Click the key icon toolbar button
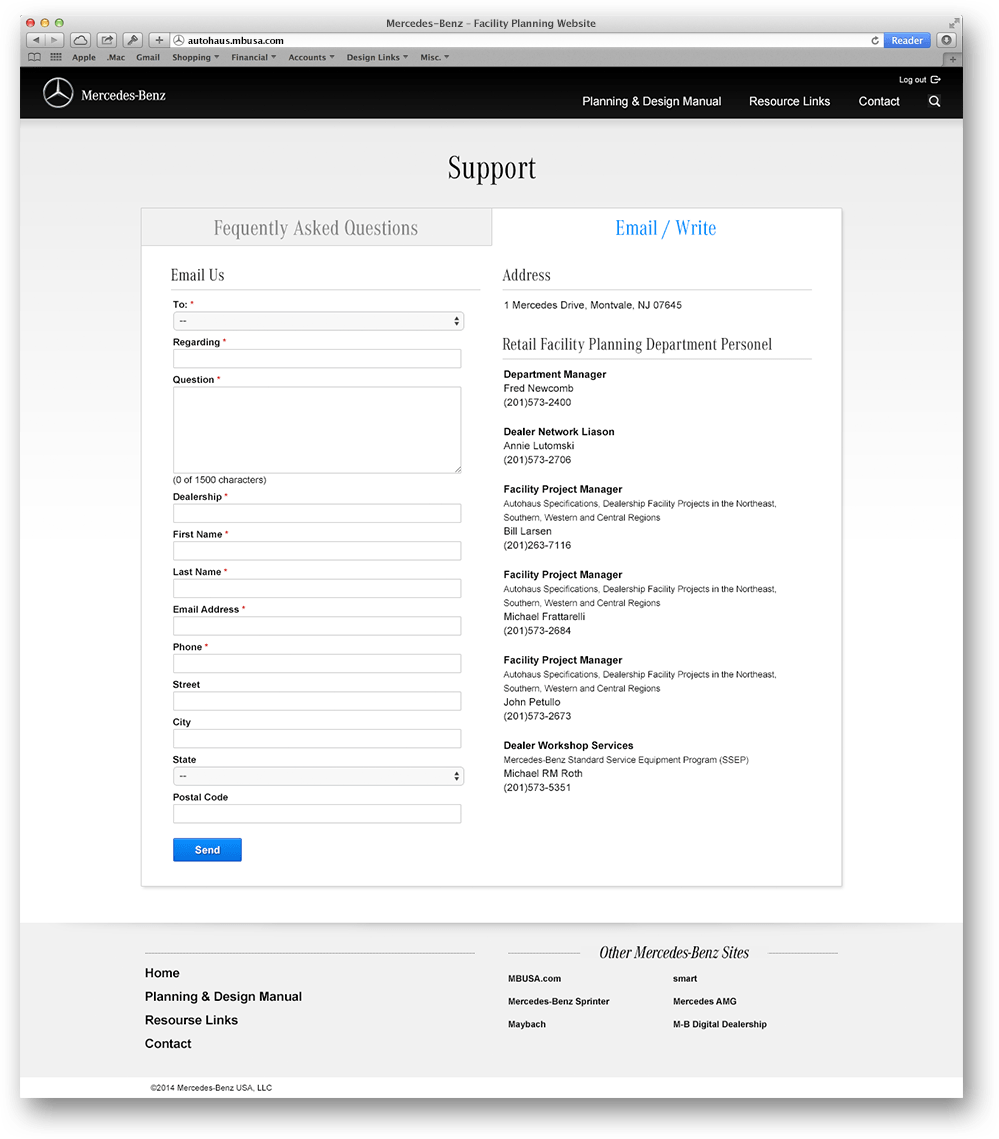This screenshot has height=1139, width=999. (x=133, y=40)
